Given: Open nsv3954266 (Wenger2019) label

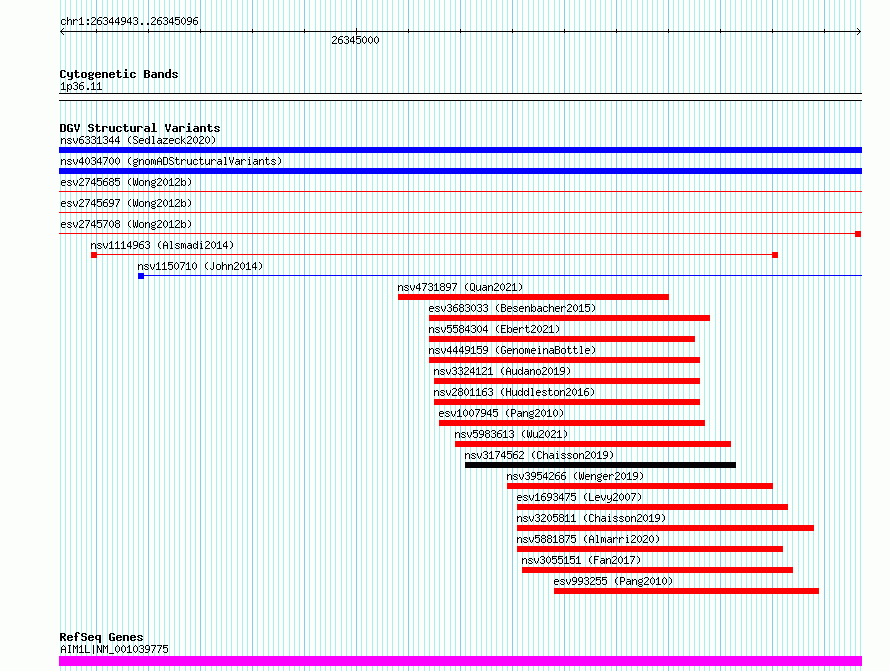Looking at the screenshot, I should (x=575, y=476).
